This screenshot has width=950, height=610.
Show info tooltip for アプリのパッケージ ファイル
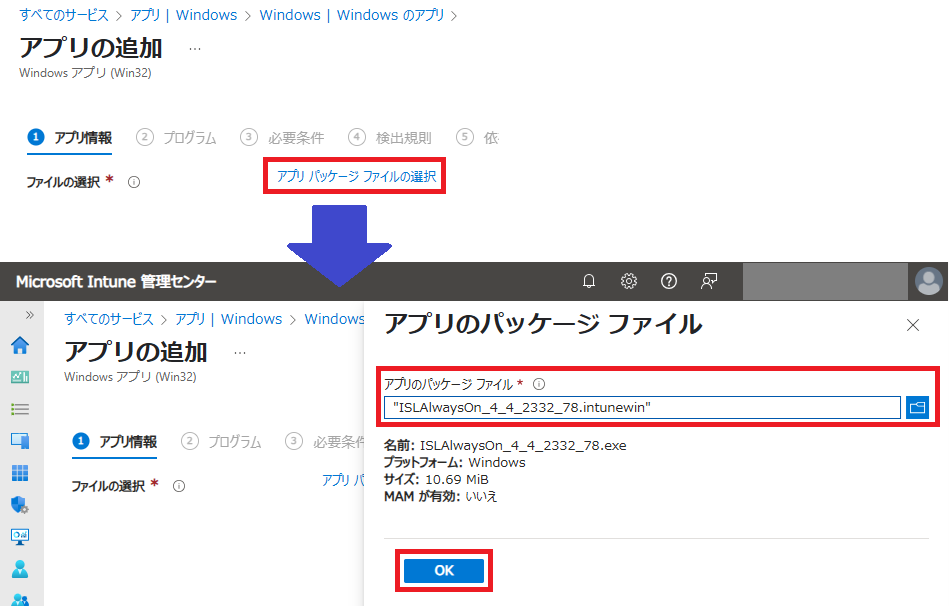pyautogui.click(x=539, y=384)
